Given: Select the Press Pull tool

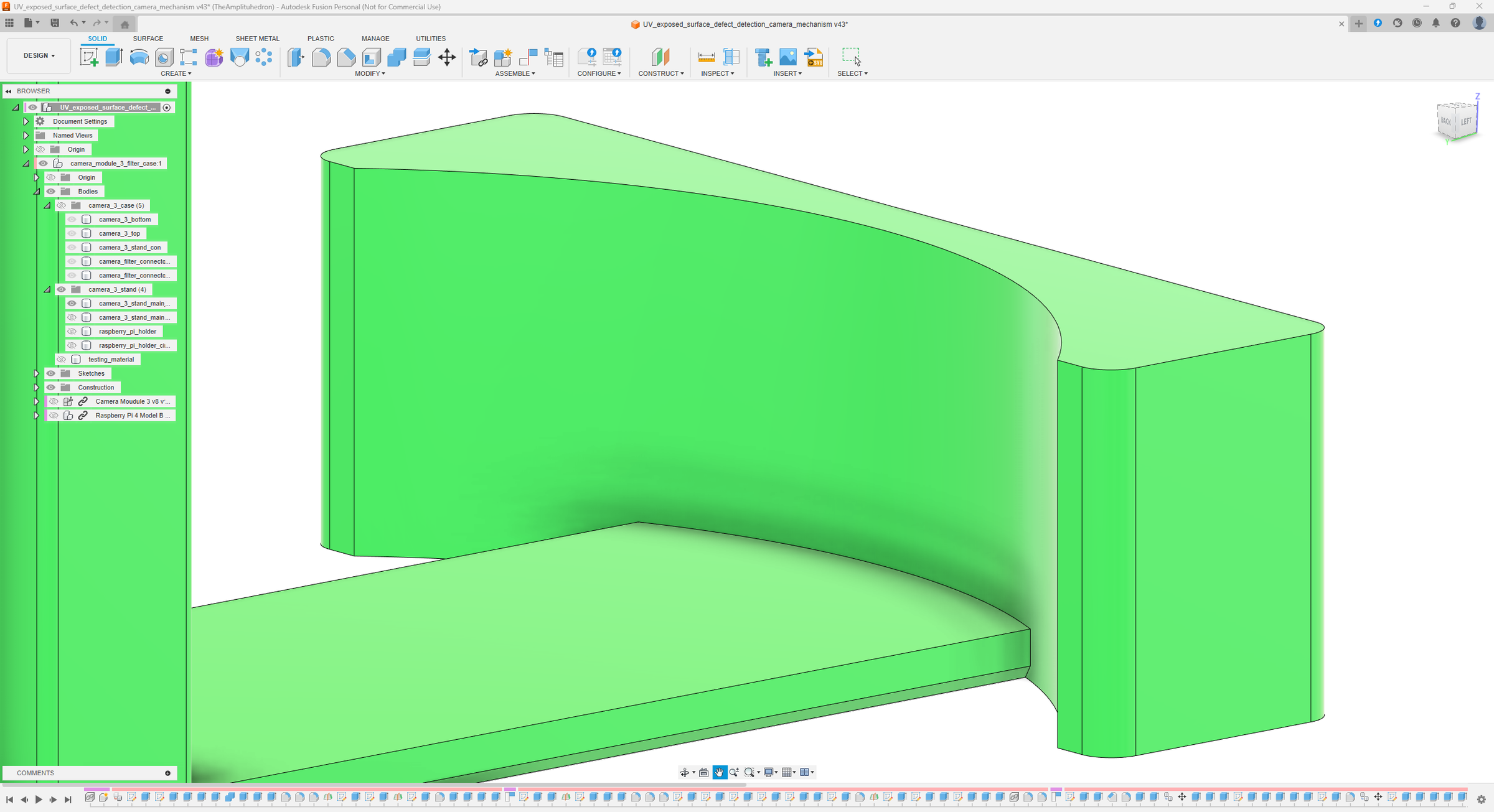Looking at the screenshot, I should [296, 57].
